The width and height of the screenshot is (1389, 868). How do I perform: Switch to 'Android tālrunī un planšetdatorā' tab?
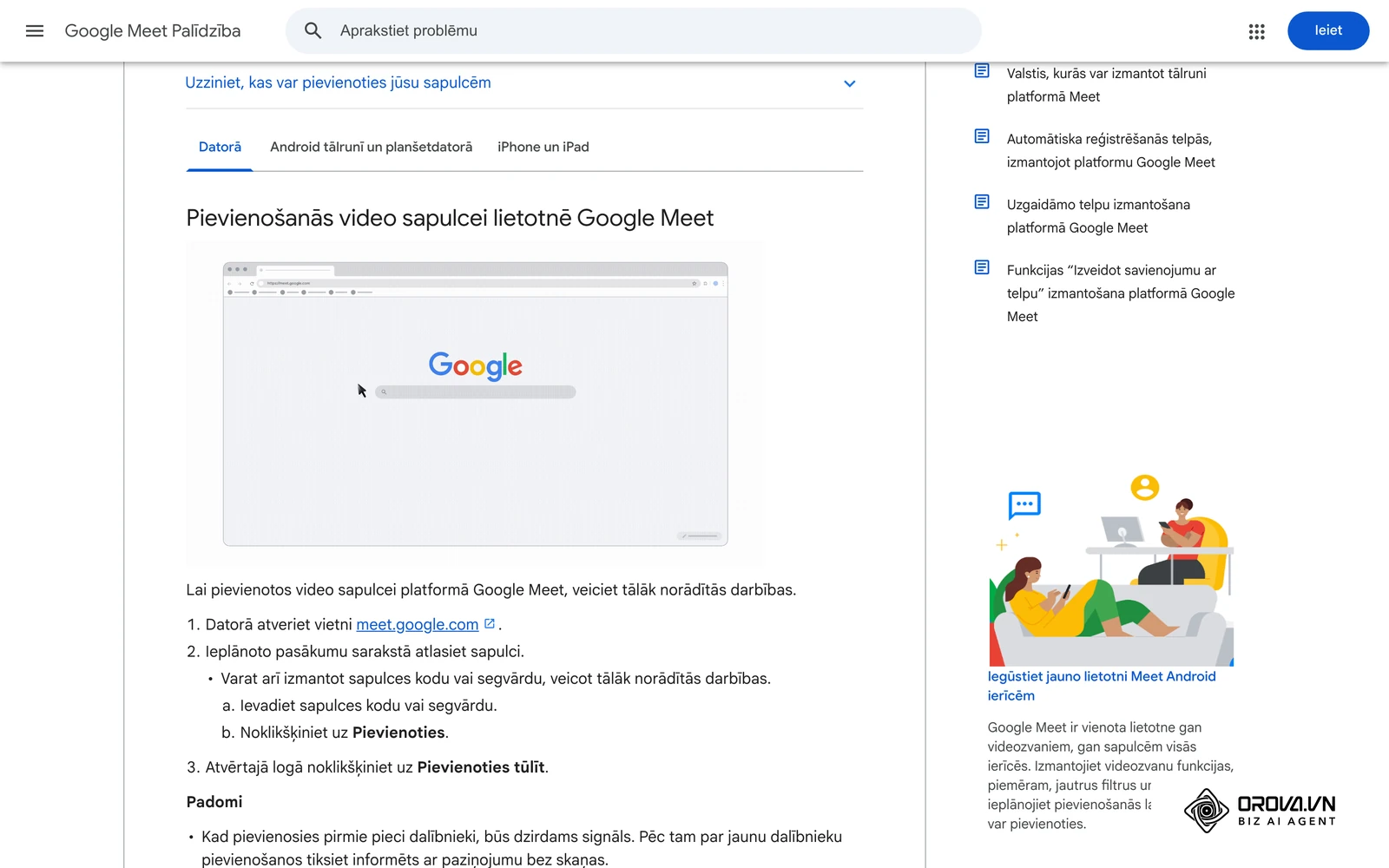[372, 147]
